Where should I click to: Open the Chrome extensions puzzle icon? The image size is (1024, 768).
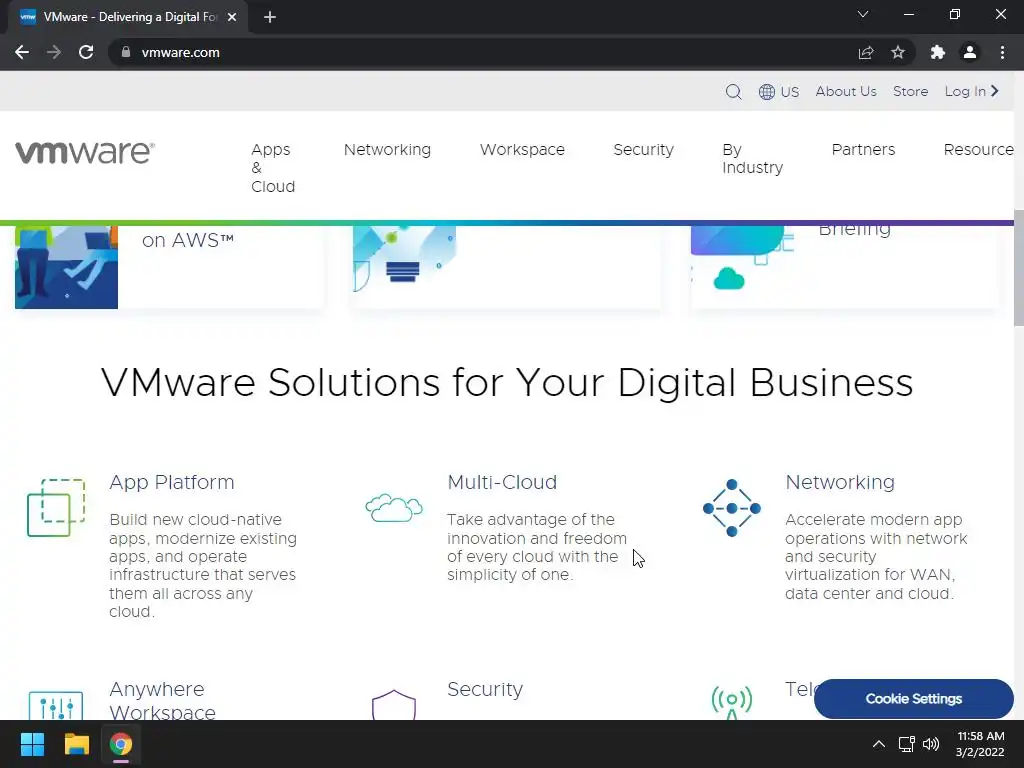[938, 52]
